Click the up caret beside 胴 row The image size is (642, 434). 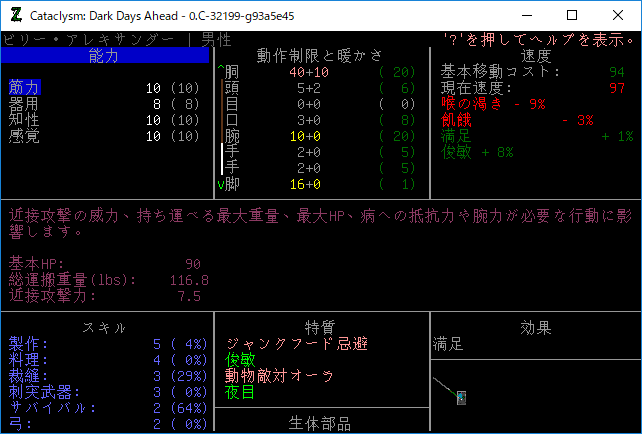220,72
